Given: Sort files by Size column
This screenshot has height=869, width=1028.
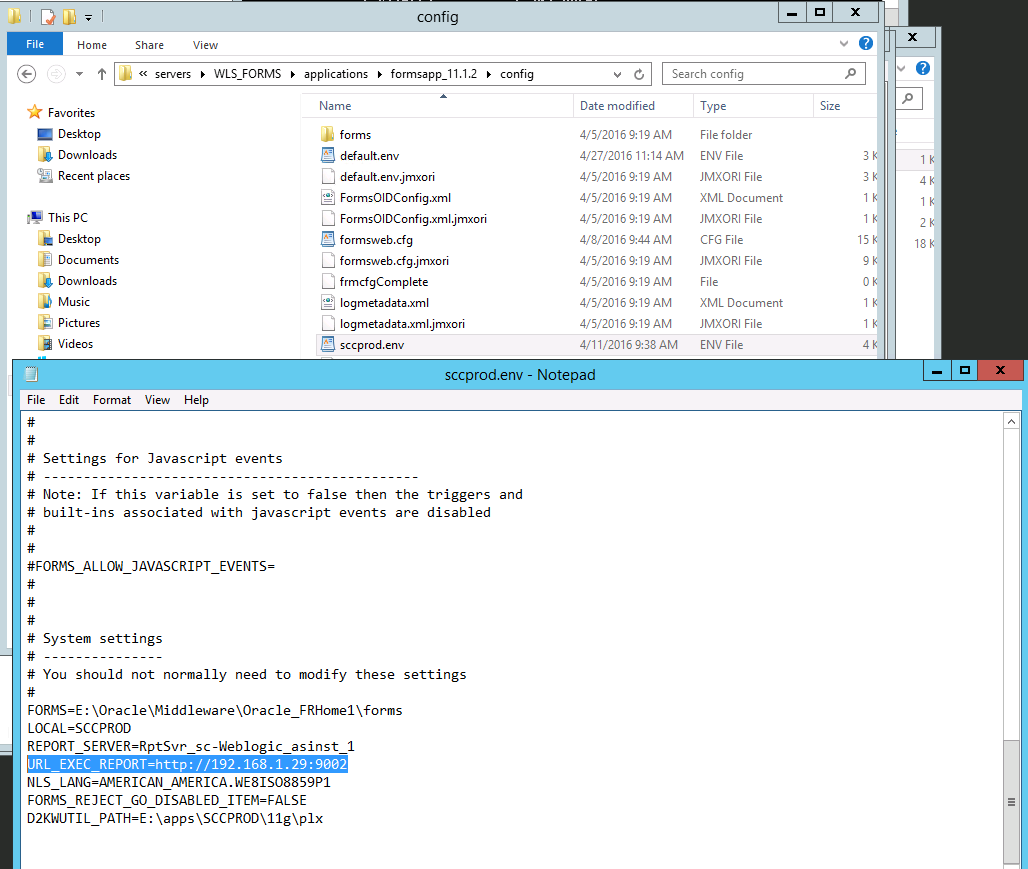Looking at the screenshot, I should click(x=829, y=106).
